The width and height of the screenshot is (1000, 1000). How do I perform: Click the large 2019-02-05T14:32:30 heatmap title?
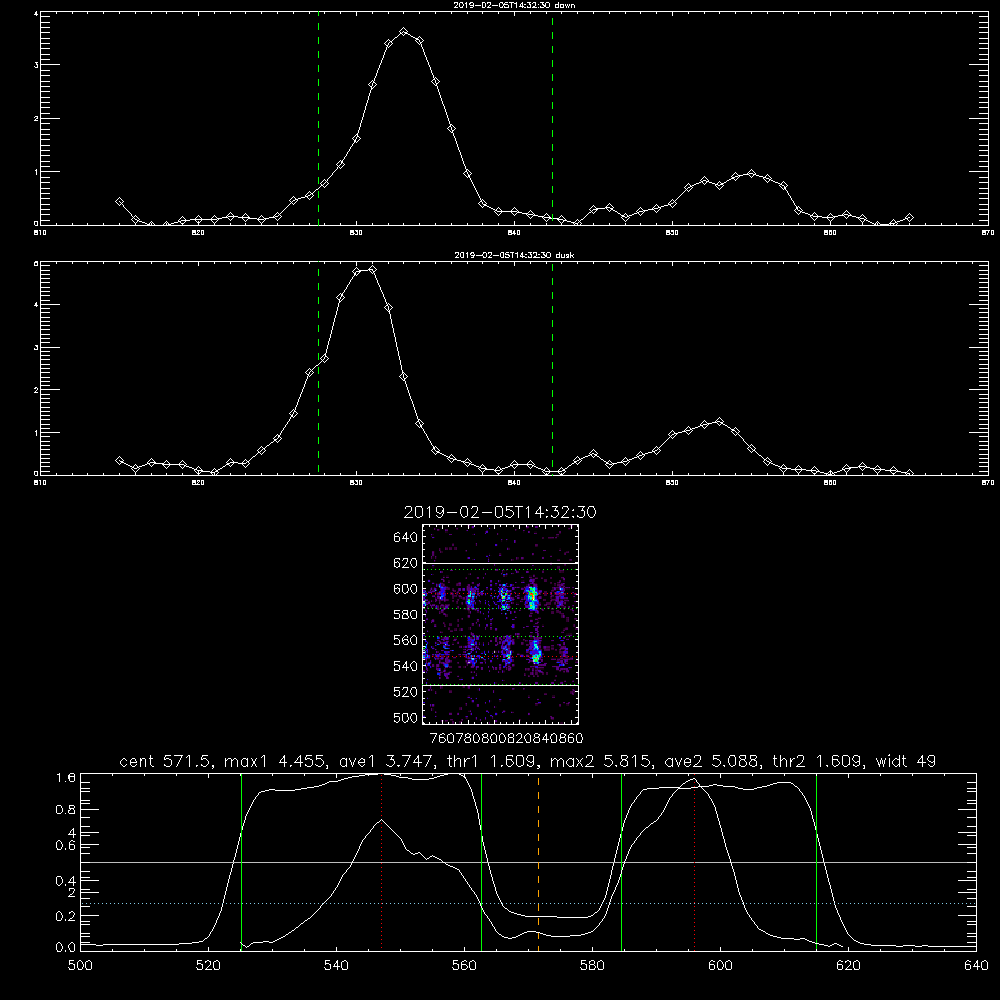click(500, 512)
